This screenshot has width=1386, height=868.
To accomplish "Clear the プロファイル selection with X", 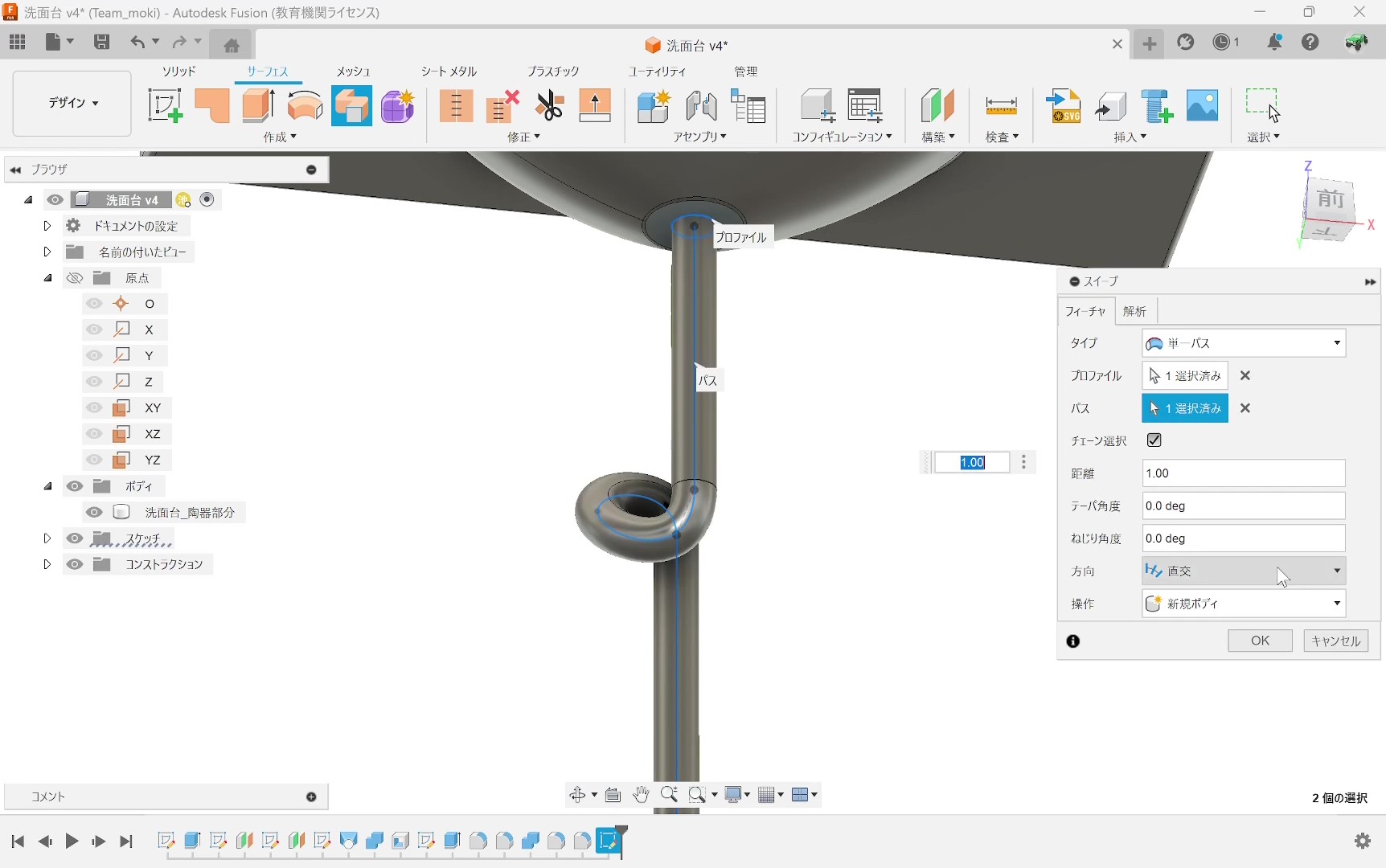I will click(1245, 375).
